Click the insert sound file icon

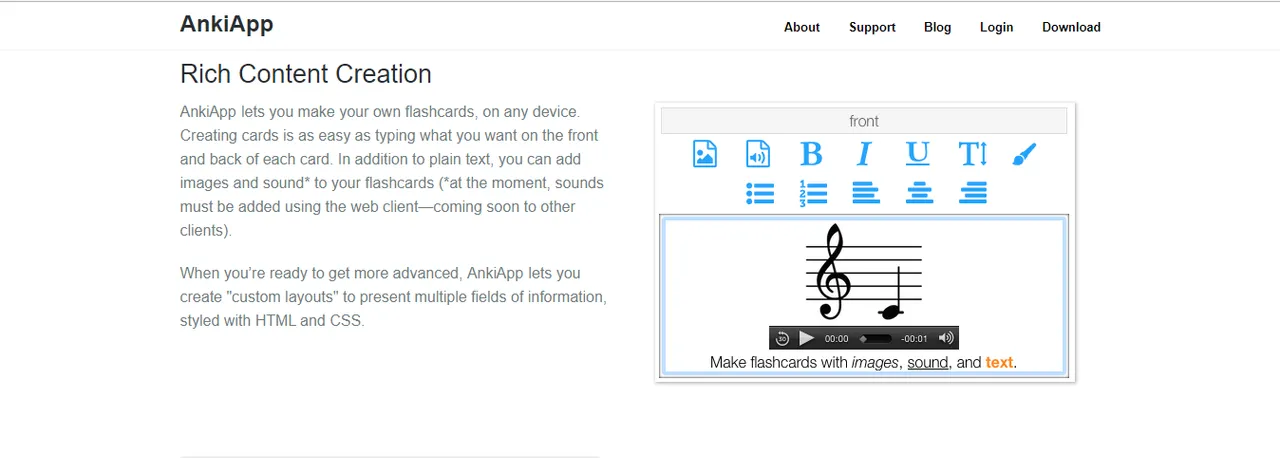758,154
